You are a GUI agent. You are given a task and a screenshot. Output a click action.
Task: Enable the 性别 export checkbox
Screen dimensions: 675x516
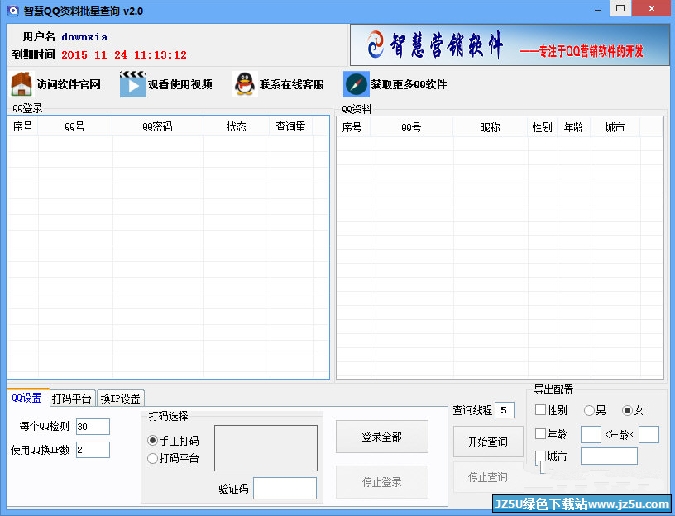[540, 409]
